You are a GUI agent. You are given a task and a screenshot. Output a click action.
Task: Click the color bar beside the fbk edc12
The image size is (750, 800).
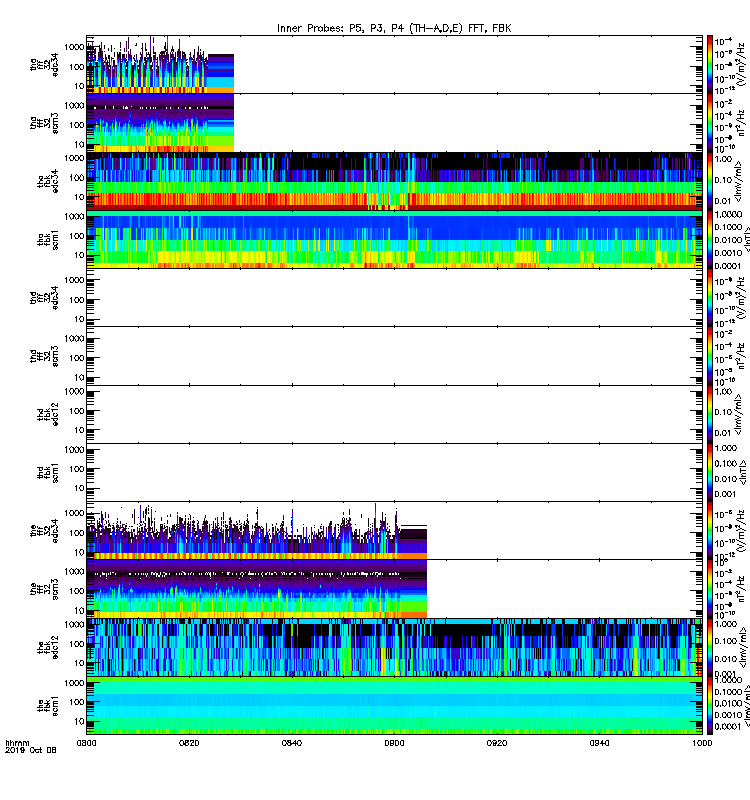coord(710,647)
